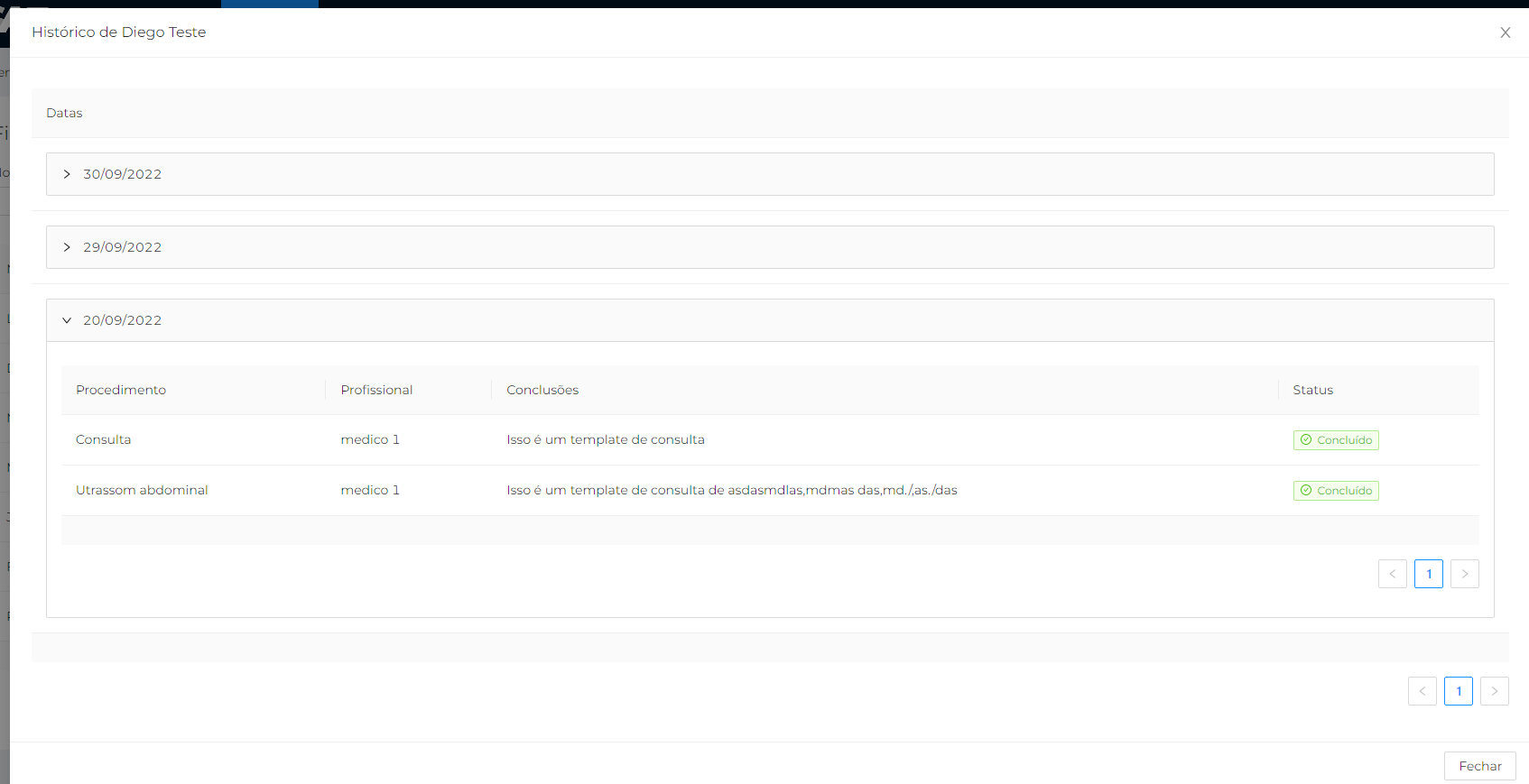Expand the 30/09/2022 date section
Image resolution: width=1529 pixels, height=784 pixels.
pos(67,174)
